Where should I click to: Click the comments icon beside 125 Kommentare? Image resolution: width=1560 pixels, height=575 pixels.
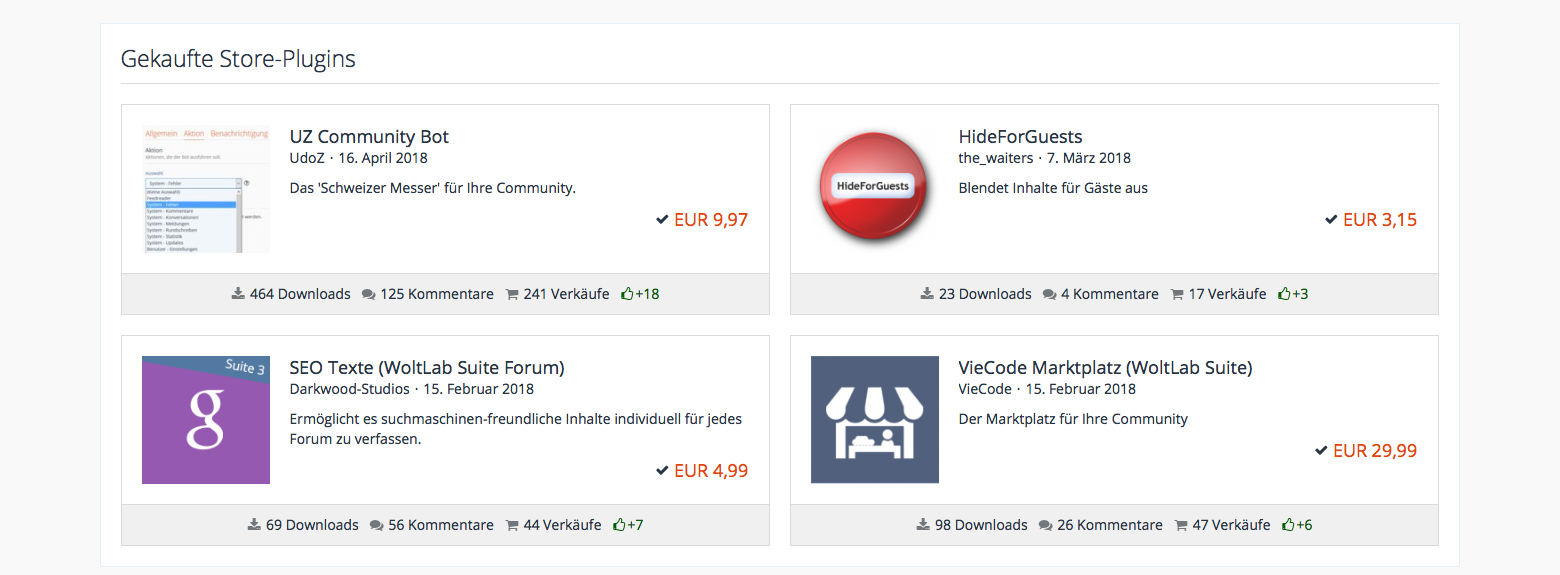369,294
